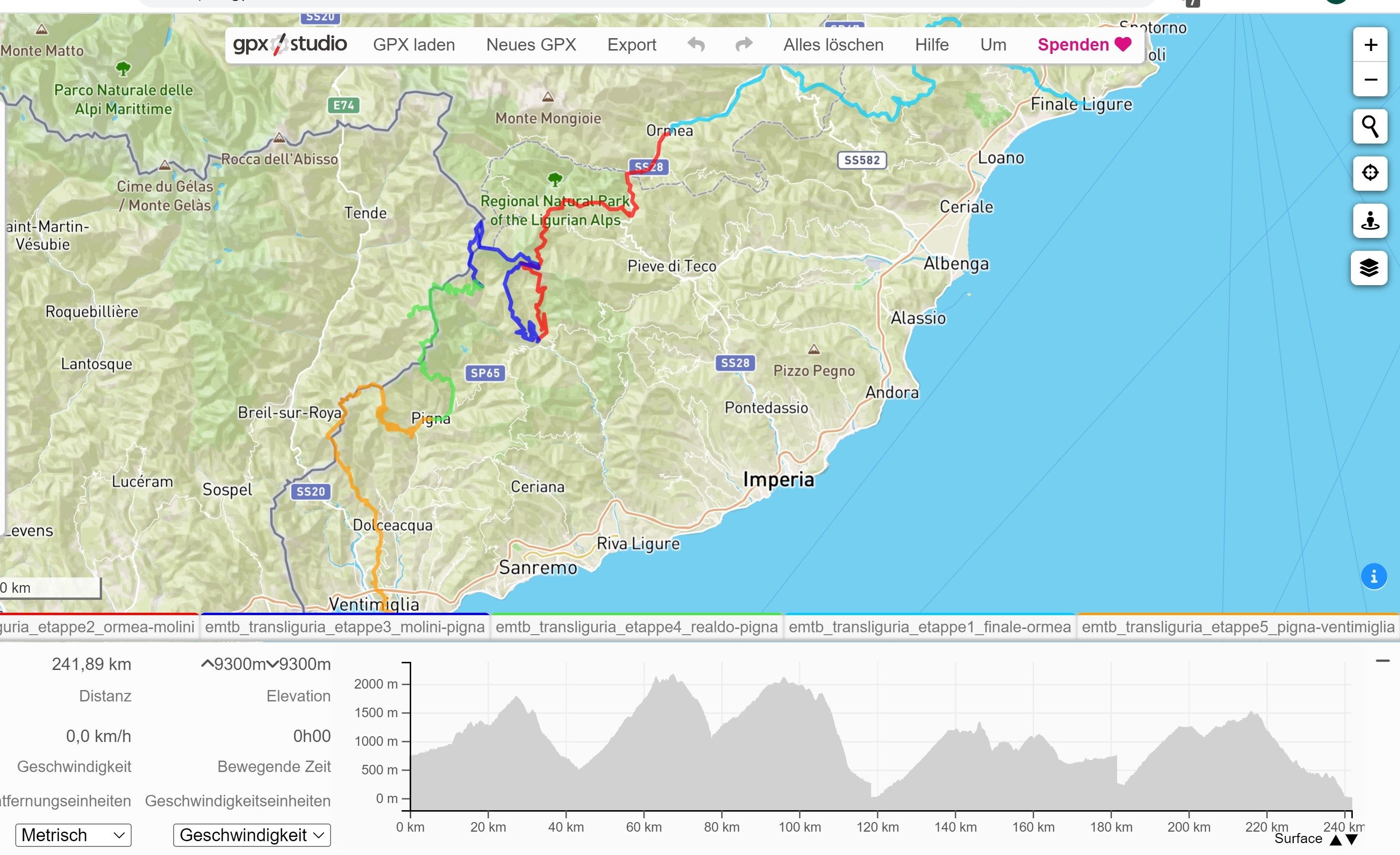The width and height of the screenshot is (1400, 855).
Task: Collapse the elevation profile panel
Action: pos(1382,661)
